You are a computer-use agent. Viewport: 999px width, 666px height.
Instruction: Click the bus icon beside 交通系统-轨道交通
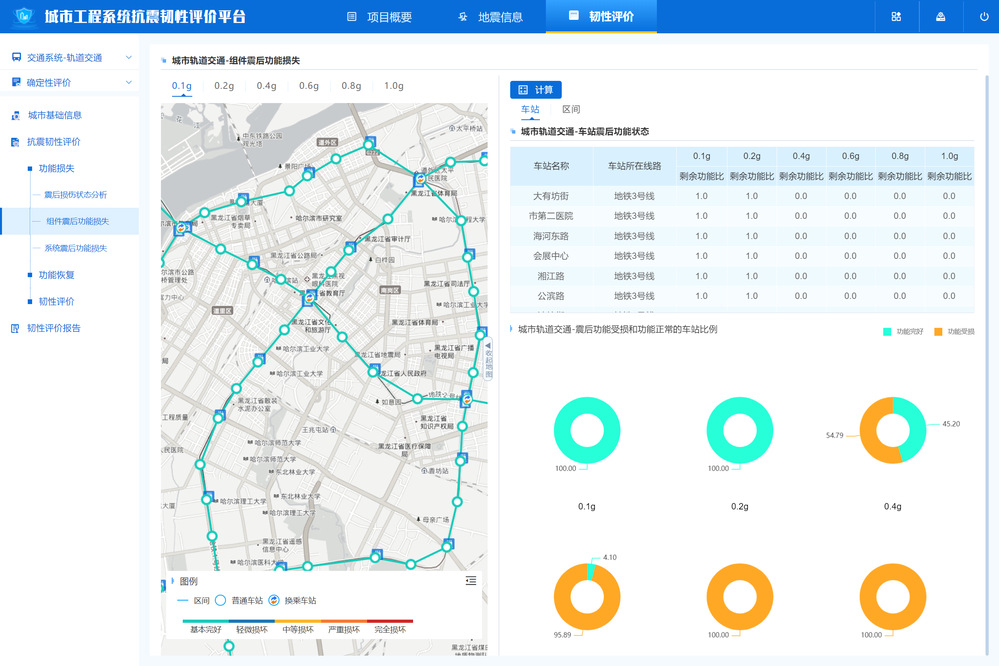click(16, 58)
